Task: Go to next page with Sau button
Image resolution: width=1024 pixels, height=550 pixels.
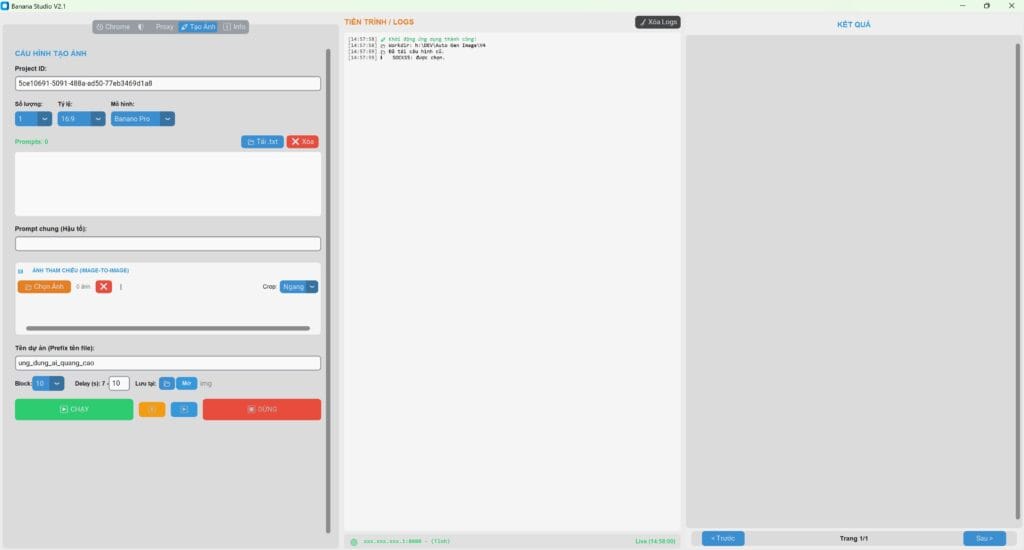Action: click(x=984, y=538)
